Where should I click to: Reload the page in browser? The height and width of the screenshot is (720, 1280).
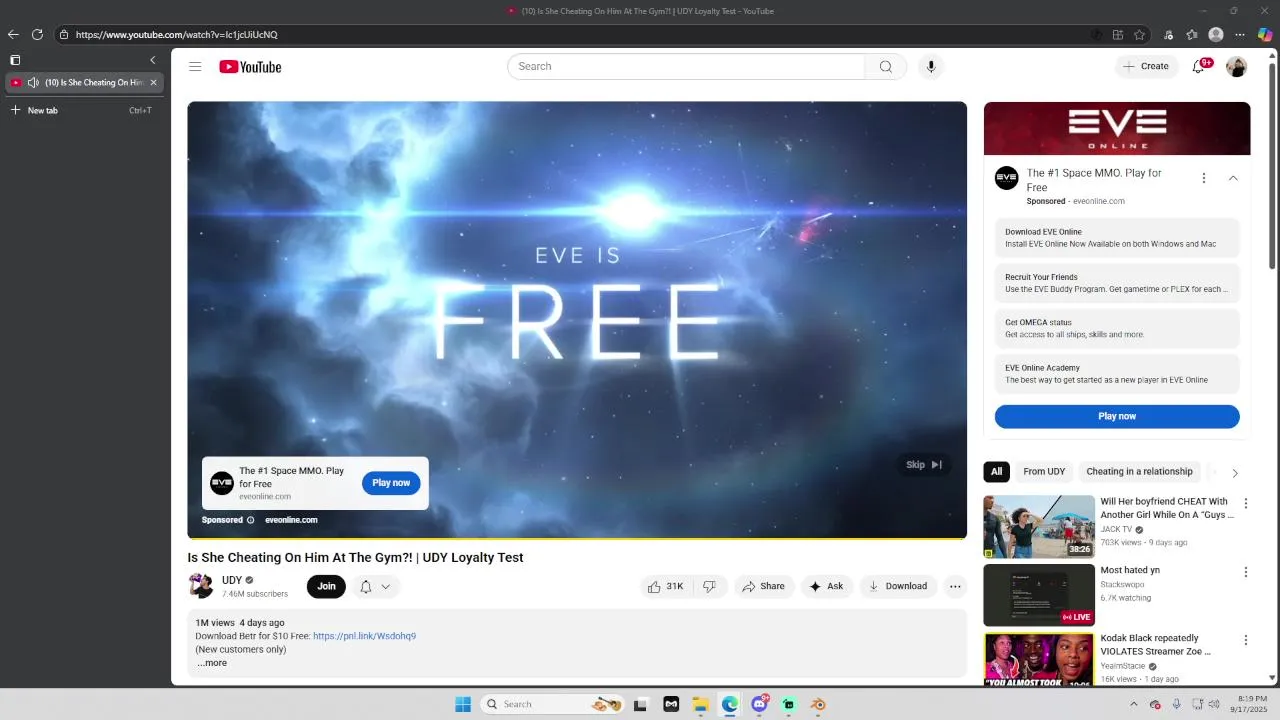pyautogui.click(x=37, y=34)
